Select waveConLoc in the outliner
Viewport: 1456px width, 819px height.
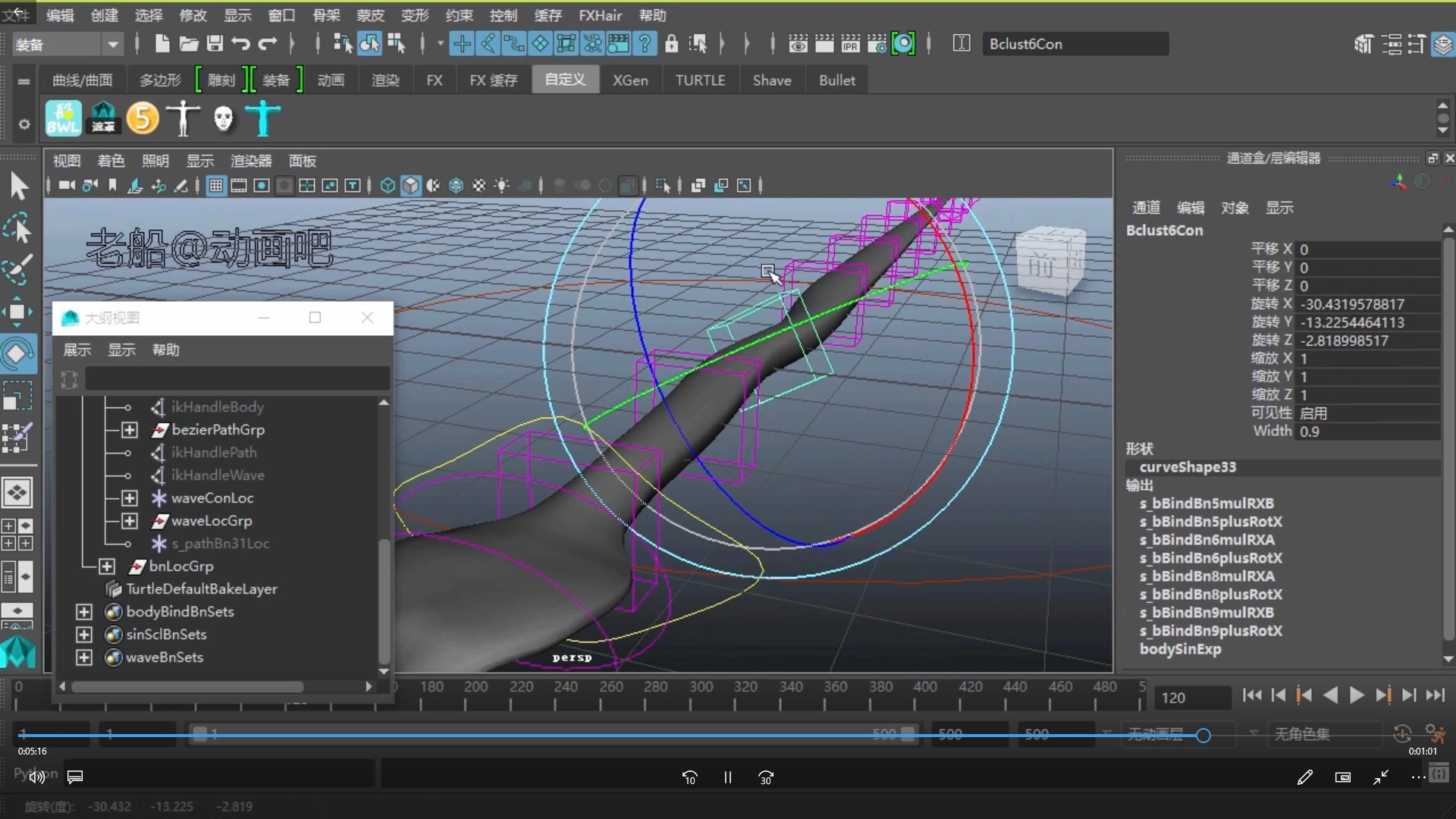click(212, 498)
